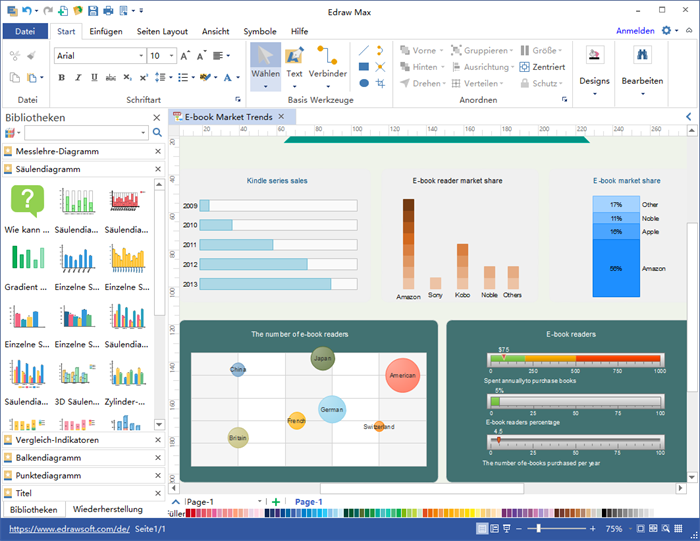Click the Print icon in quick access bar

pyautogui.click(x=108, y=11)
